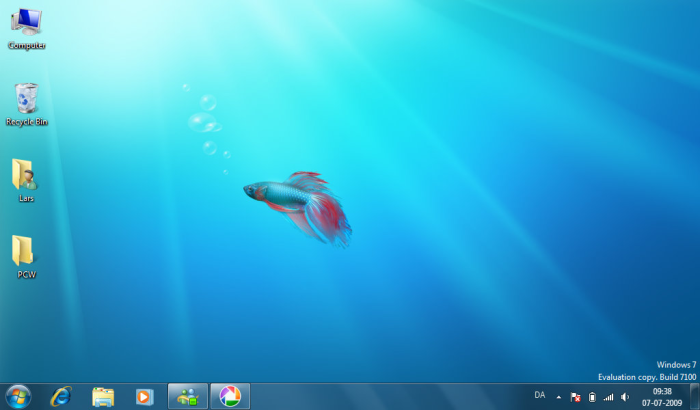Click the Computer icon label text

pyautogui.click(x=26, y=45)
